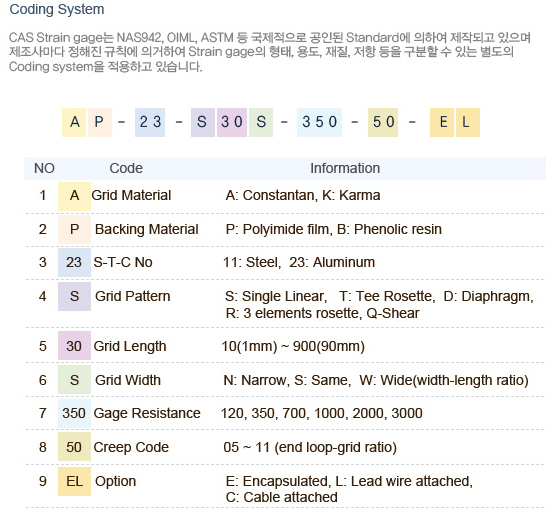Click the Gage Resistance code cell '350'
Image resolution: width=555 pixels, height=532 pixels.
coord(74,413)
